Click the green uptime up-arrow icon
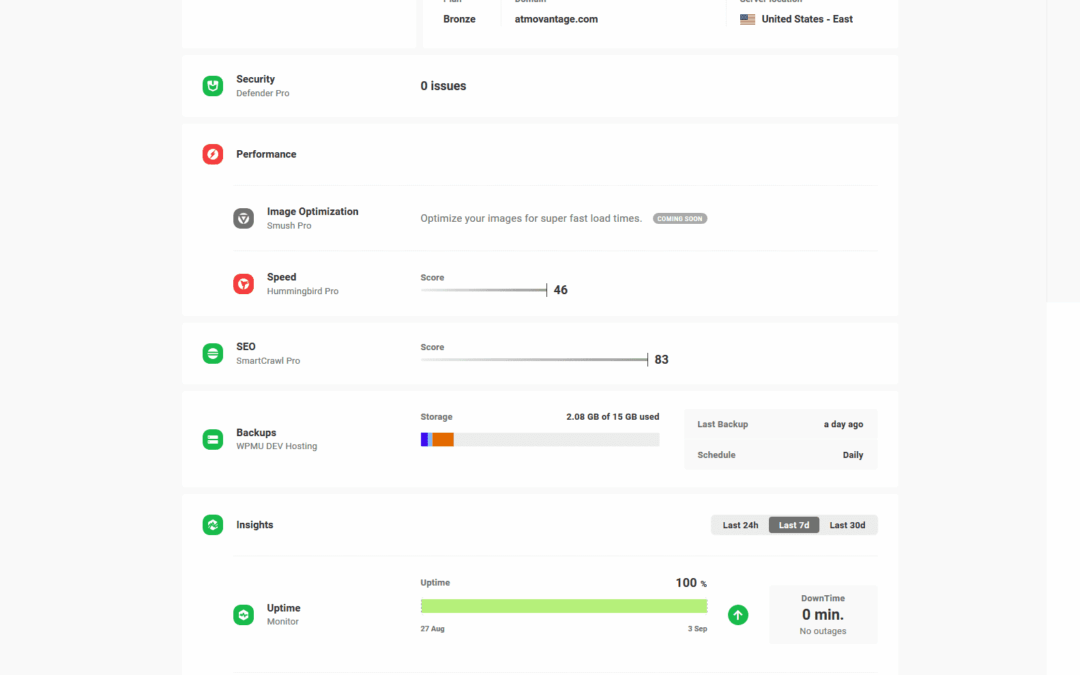This screenshot has height=675, width=1080. 738,615
